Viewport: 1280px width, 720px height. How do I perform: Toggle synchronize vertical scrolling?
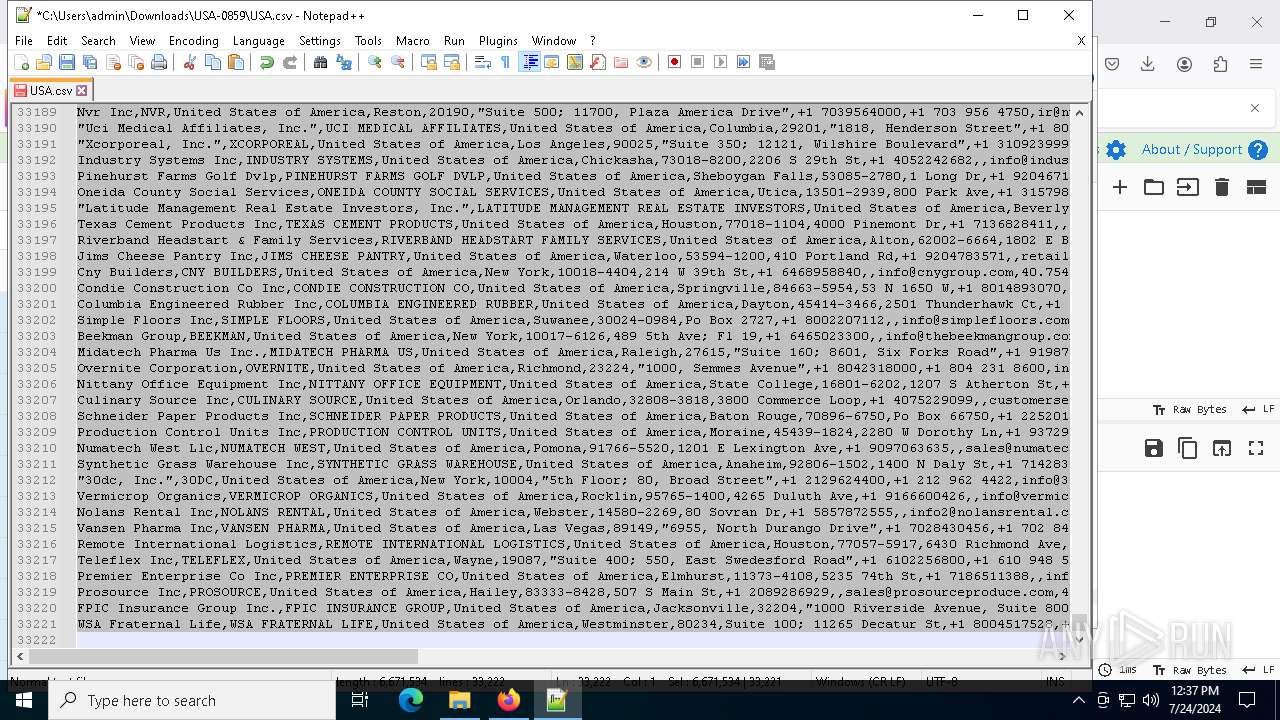click(428, 62)
